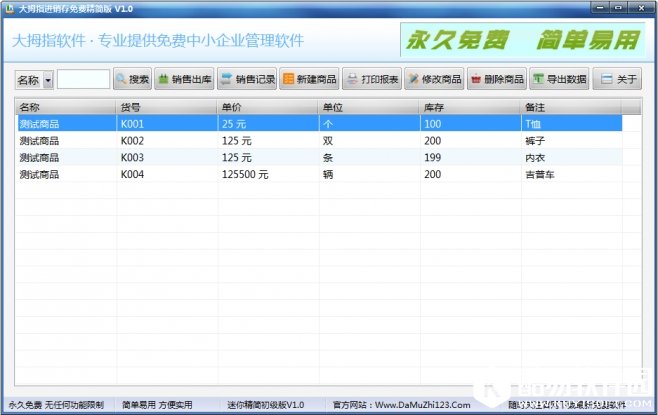Open 销售出库 sales outbound

(x=184, y=78)
